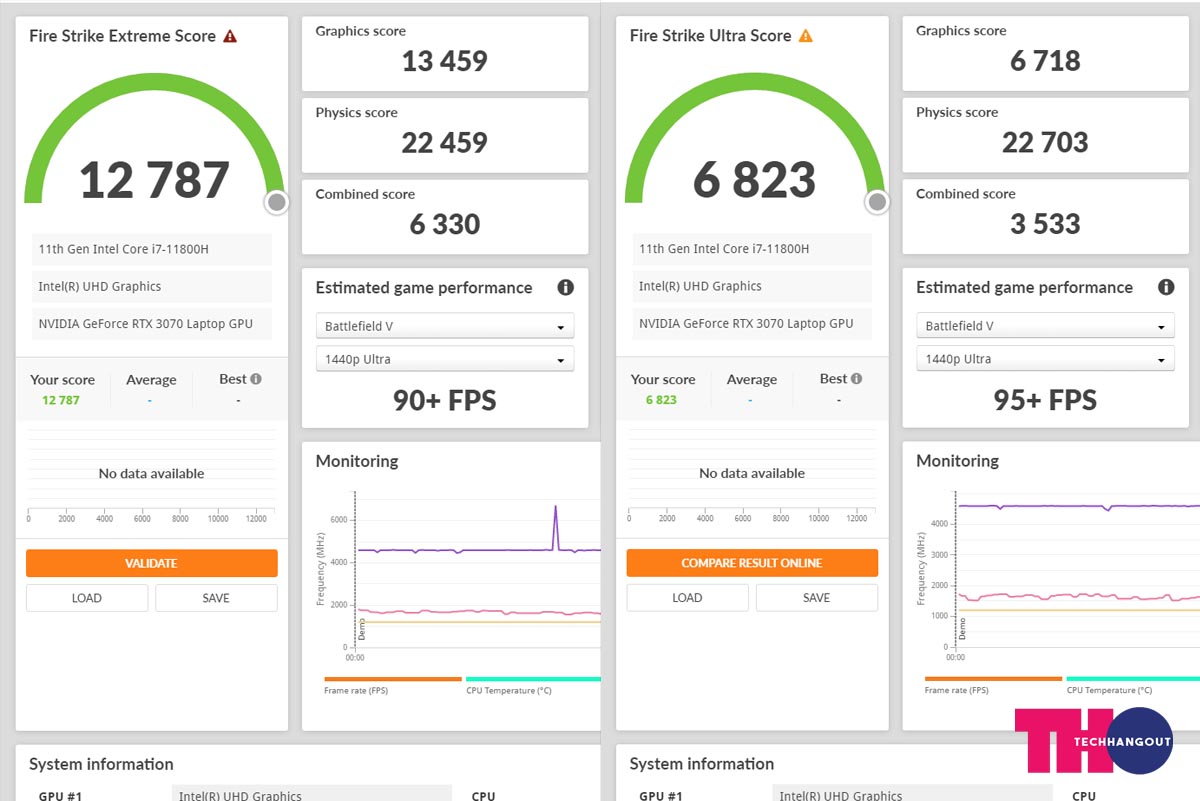Click the Physics score 22 703 value

[1045, 143]
